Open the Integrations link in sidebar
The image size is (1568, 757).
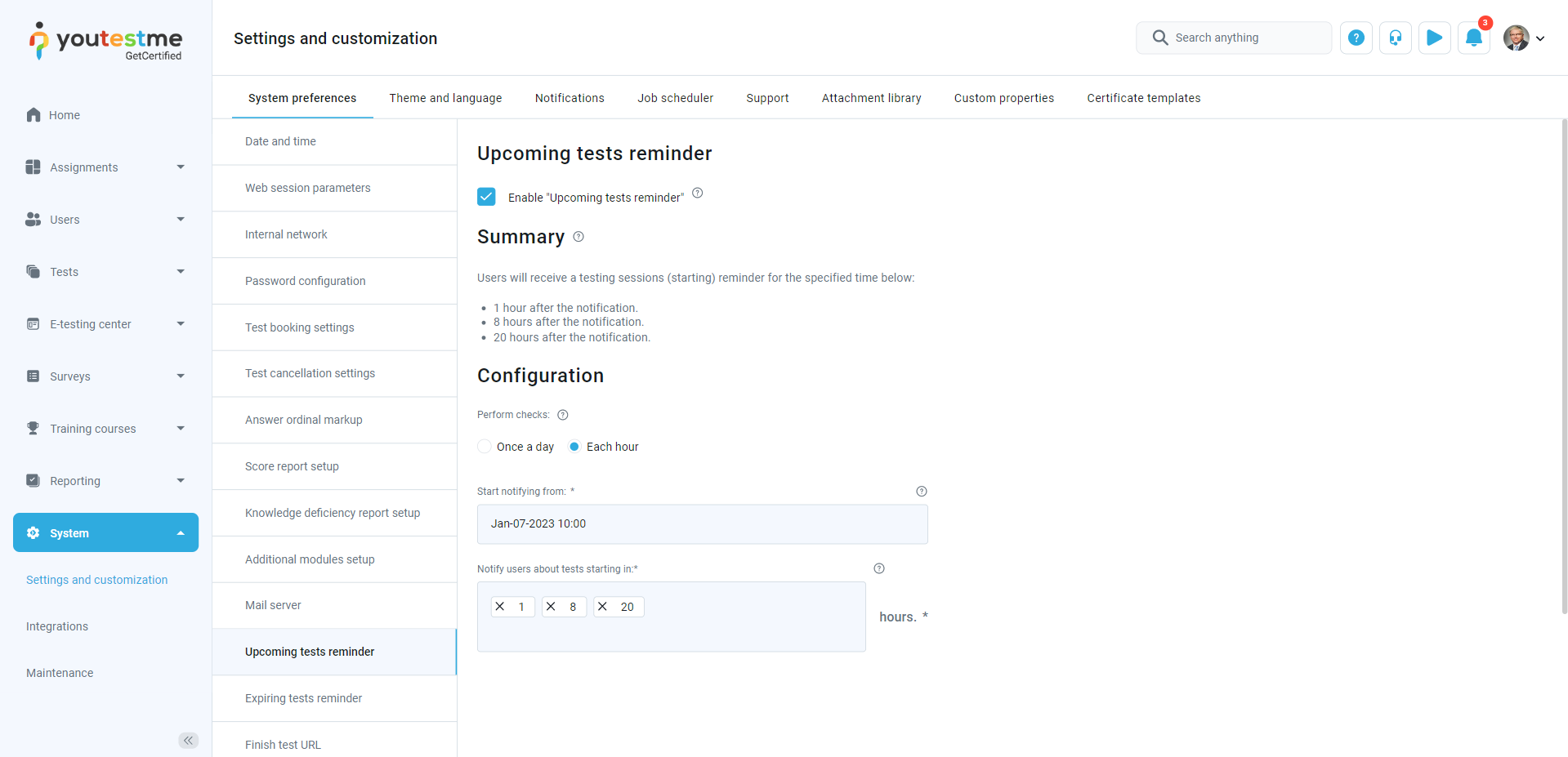57,626
